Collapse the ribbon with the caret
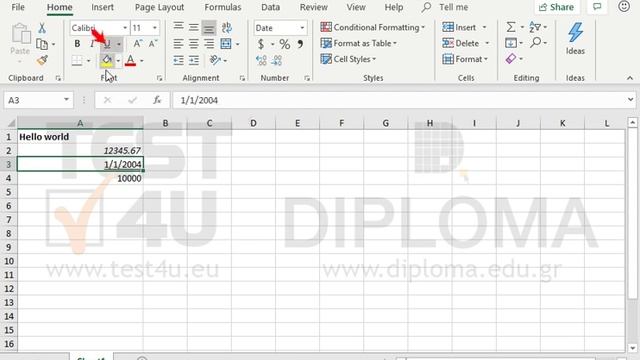This screenshot has height=360, width=640. click(x=630, y=78)
